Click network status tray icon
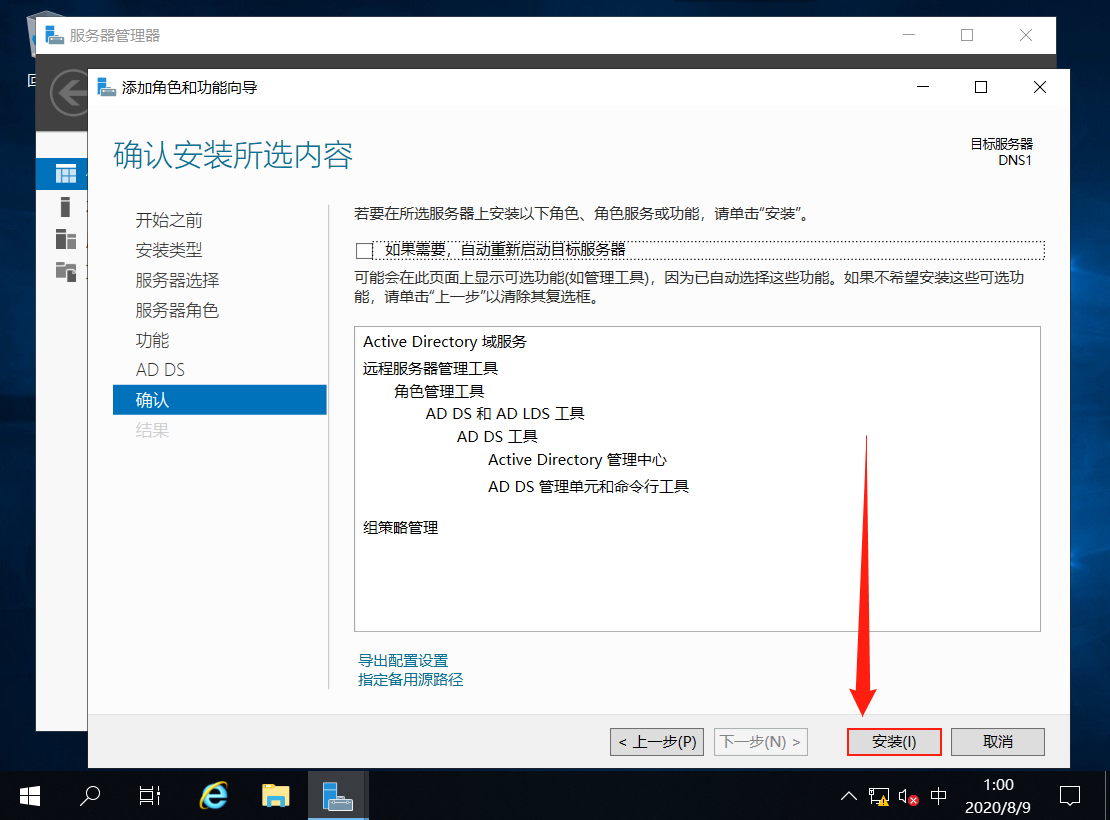This screenshot has width=1110, height=820. [879, 797]
